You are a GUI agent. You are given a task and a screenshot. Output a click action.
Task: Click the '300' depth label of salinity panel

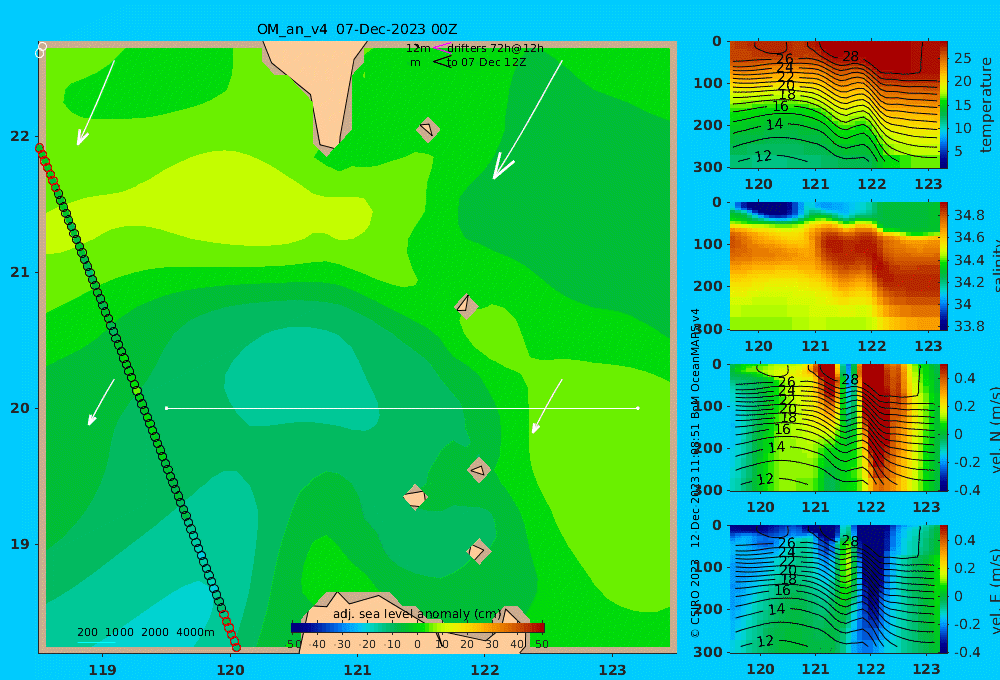(708, 329)
